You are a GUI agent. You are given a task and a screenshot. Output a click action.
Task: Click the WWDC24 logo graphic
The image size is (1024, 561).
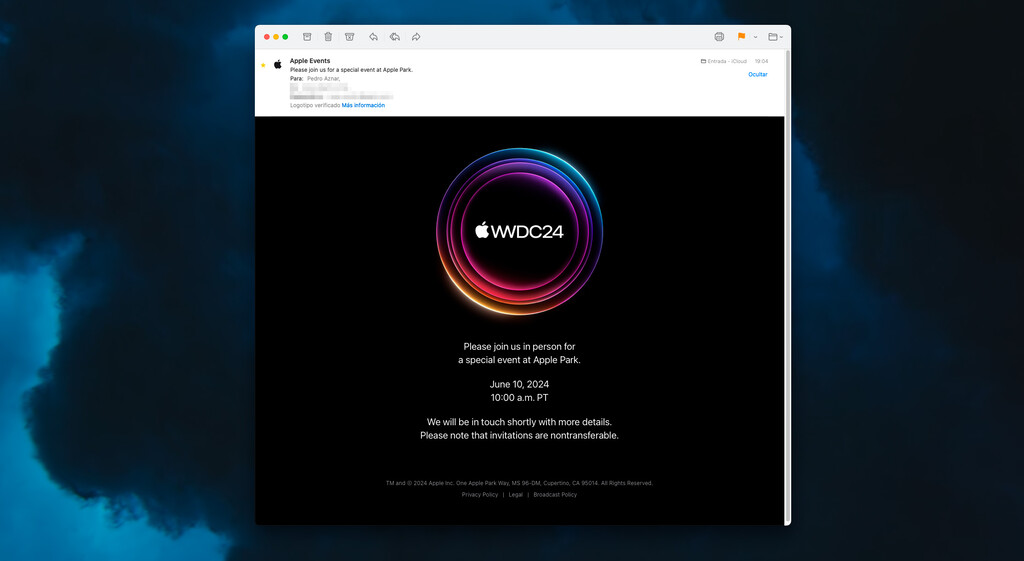[x=519, y=231]
